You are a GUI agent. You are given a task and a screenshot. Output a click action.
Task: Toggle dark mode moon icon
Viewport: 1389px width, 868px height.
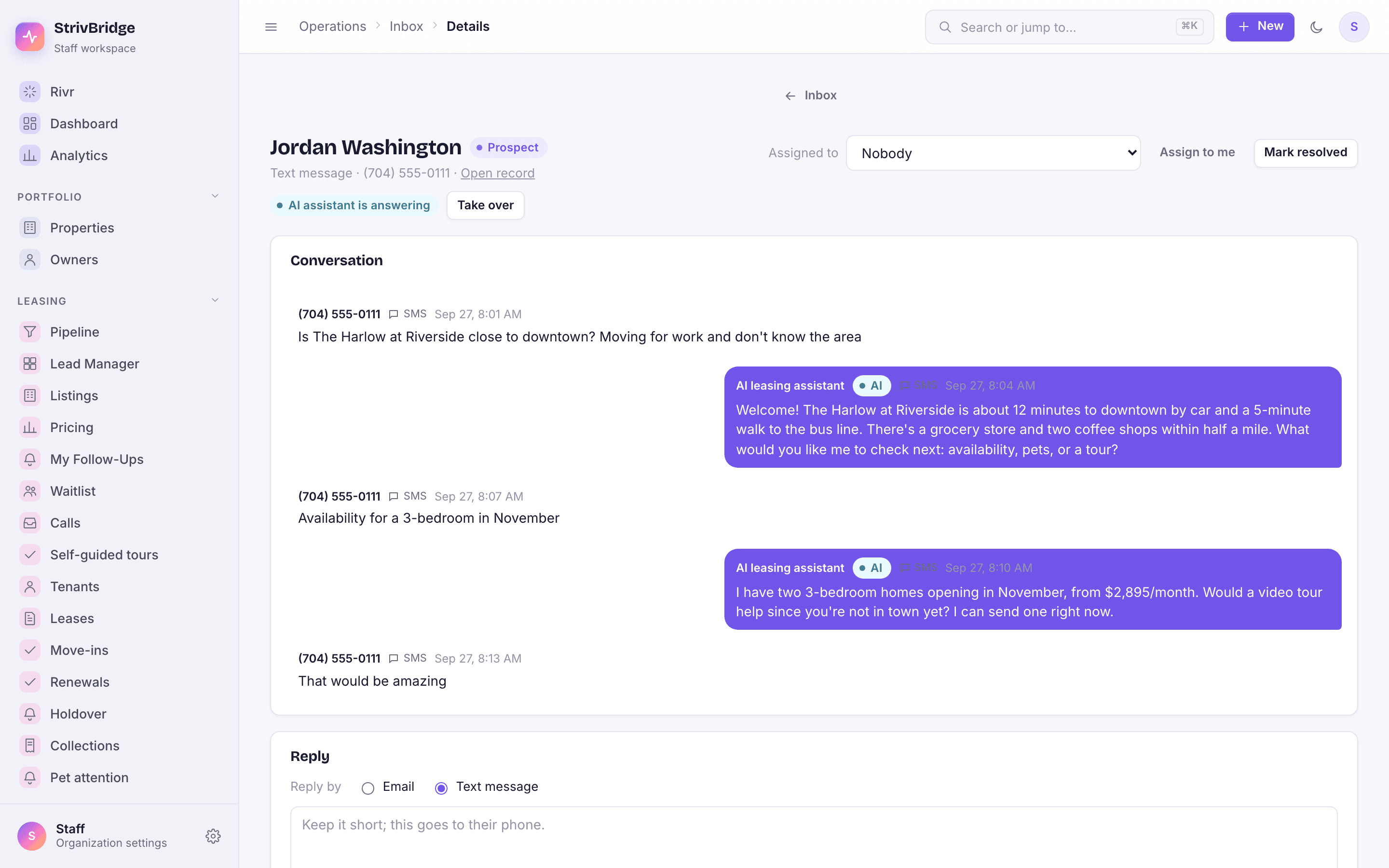pos(1316,27)
